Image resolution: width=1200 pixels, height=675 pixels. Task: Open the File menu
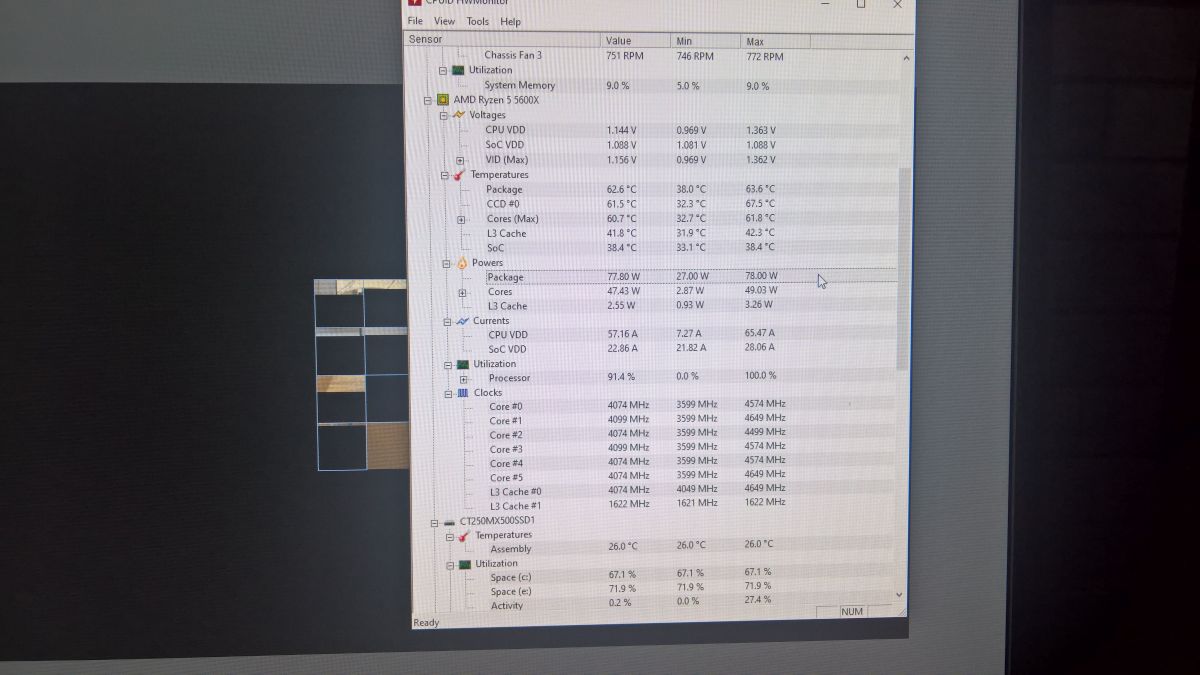(x=415, y=21)
